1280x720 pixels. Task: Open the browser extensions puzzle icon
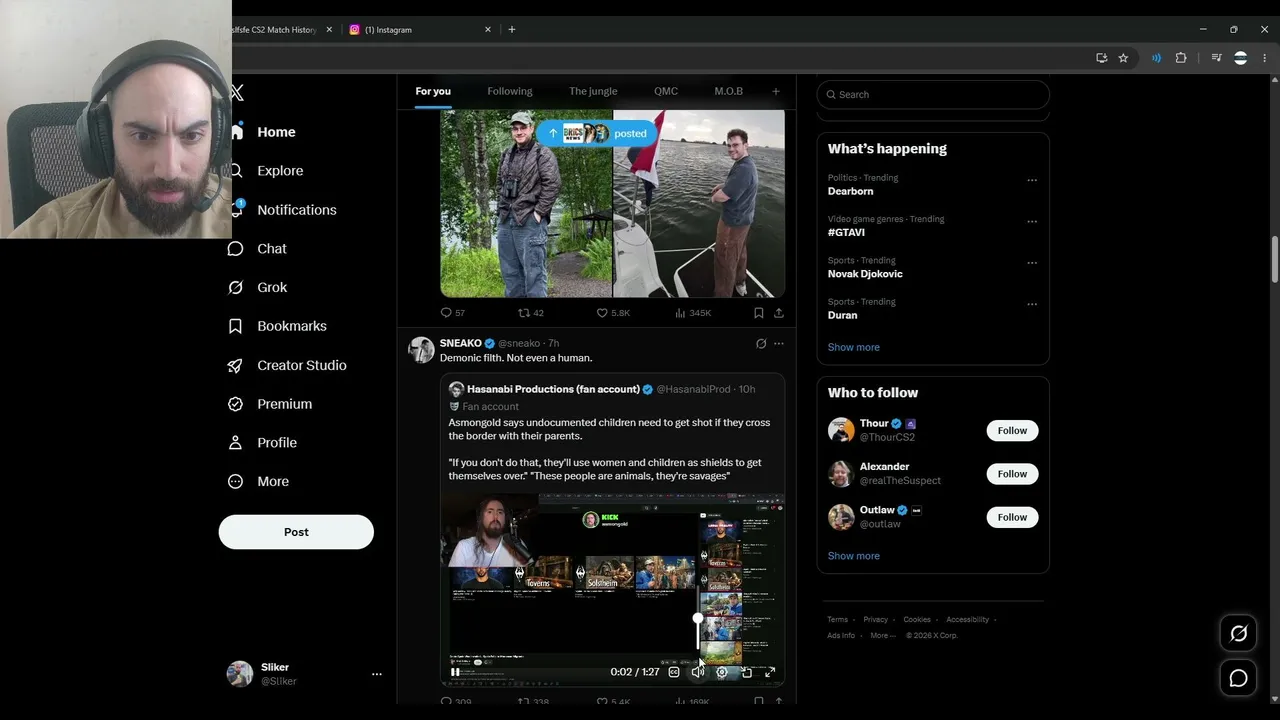pyautogui.click(x=1181, y=58)
